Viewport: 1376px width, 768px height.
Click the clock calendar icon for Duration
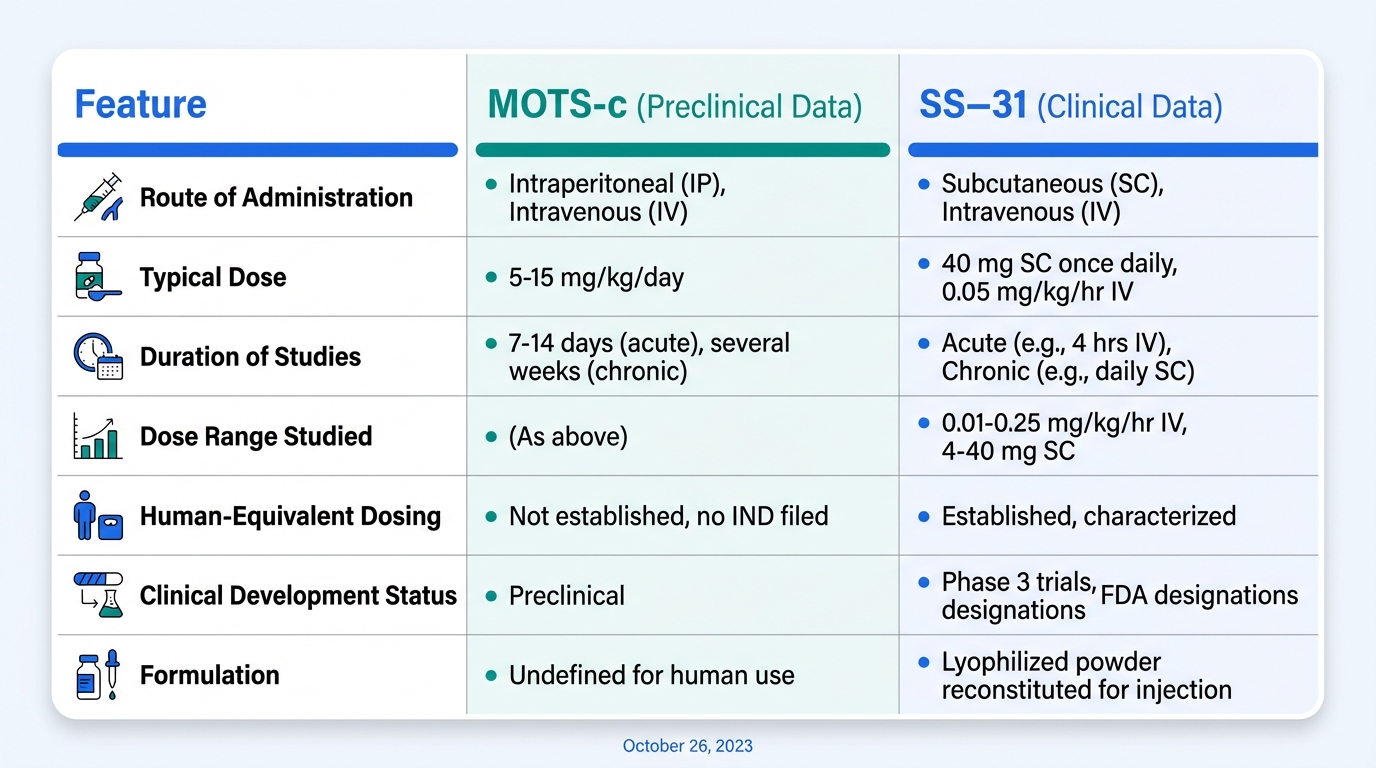[x=98, y=357]
